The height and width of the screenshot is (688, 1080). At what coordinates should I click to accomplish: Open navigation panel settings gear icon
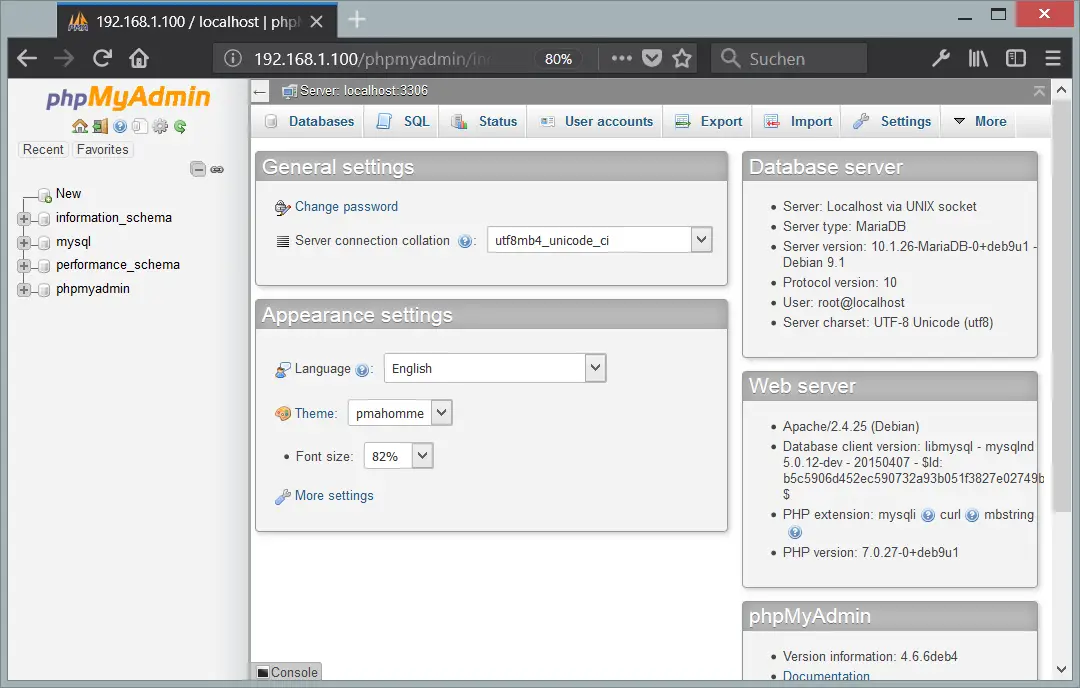click(x=160, y=126)
